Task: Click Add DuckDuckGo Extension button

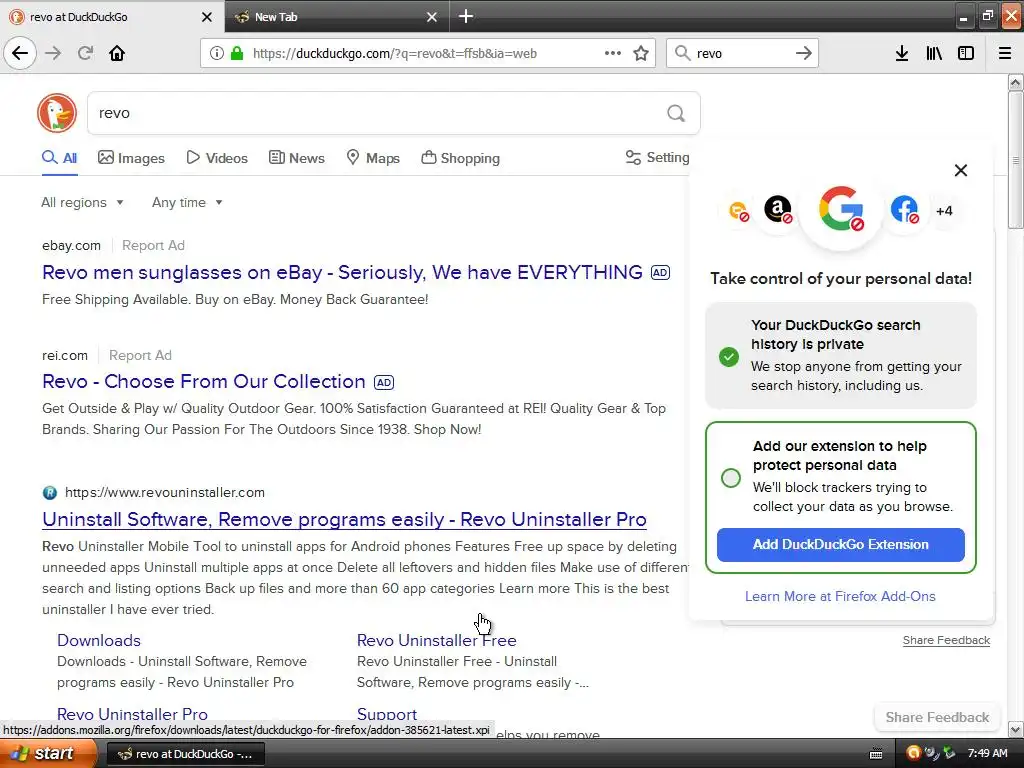Action: click(x=840, y=545)
